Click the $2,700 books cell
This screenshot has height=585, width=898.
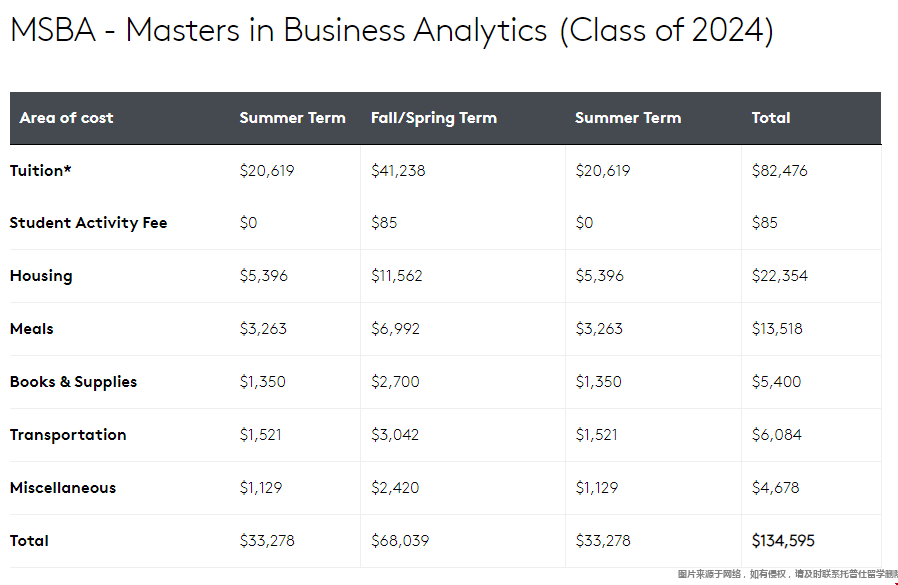(x=395, y=382)
